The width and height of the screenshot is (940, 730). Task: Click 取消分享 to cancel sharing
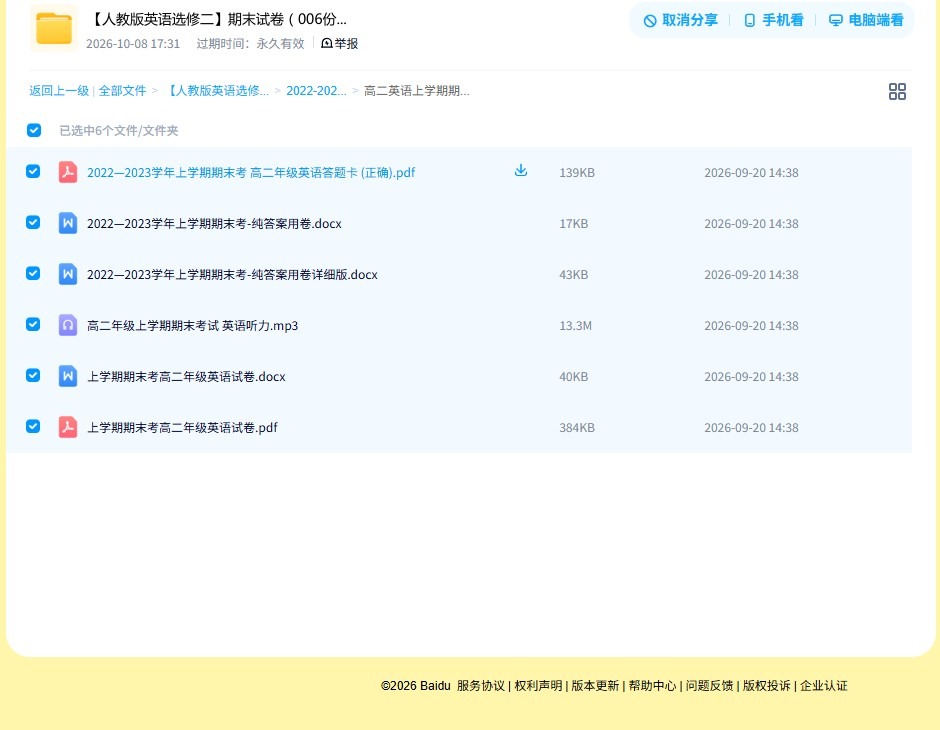pyautogui.click(x=680, y=20)
